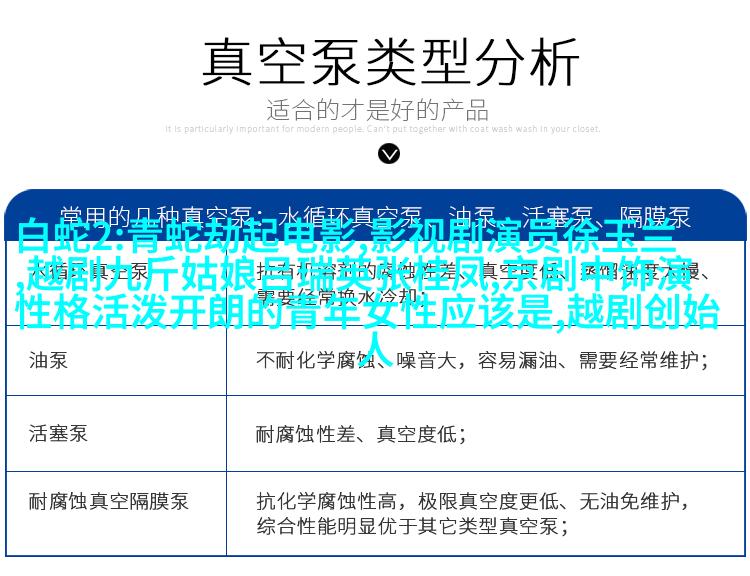Click the black circular down-chevron icon

(389, 153)
